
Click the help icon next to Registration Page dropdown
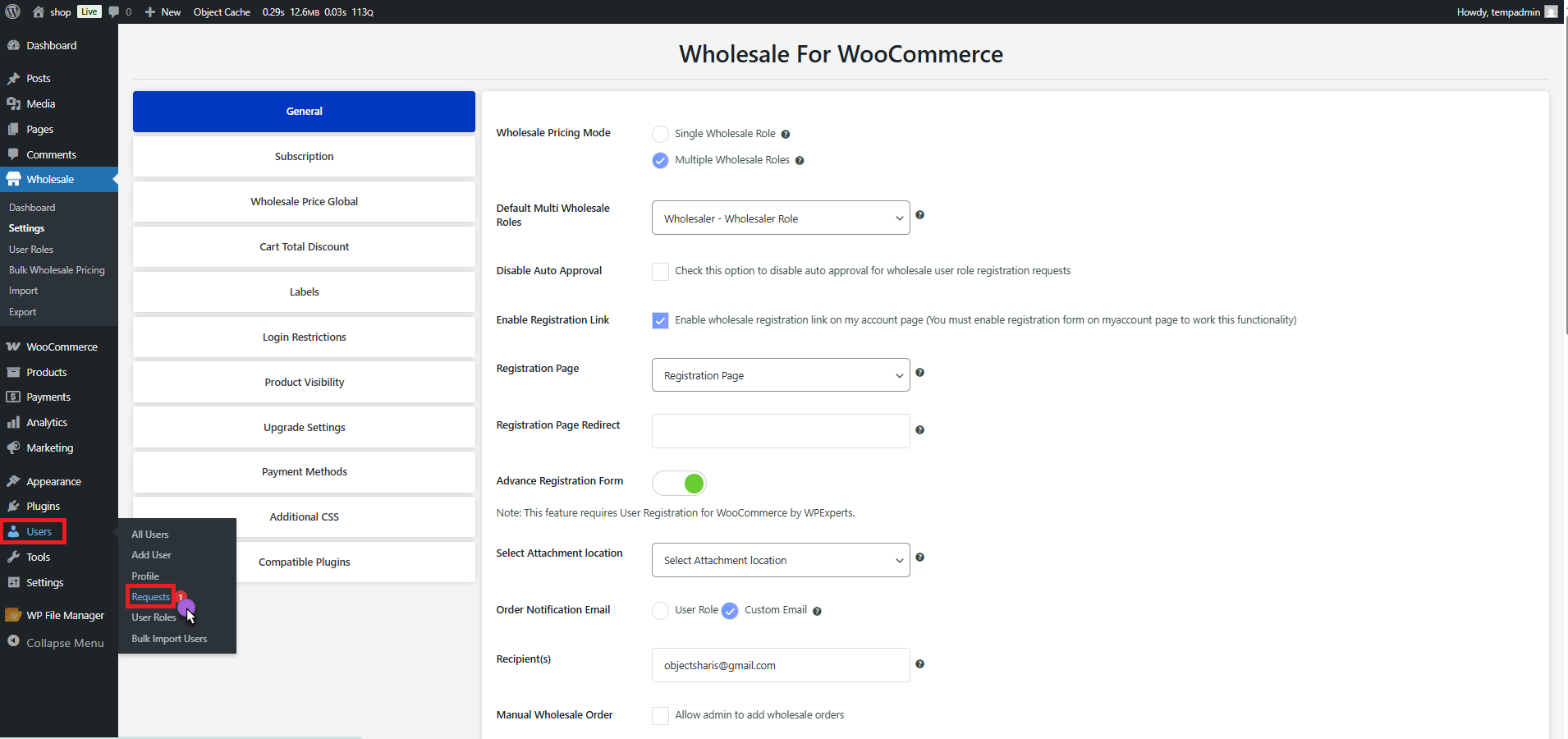(x=919, y=373)
